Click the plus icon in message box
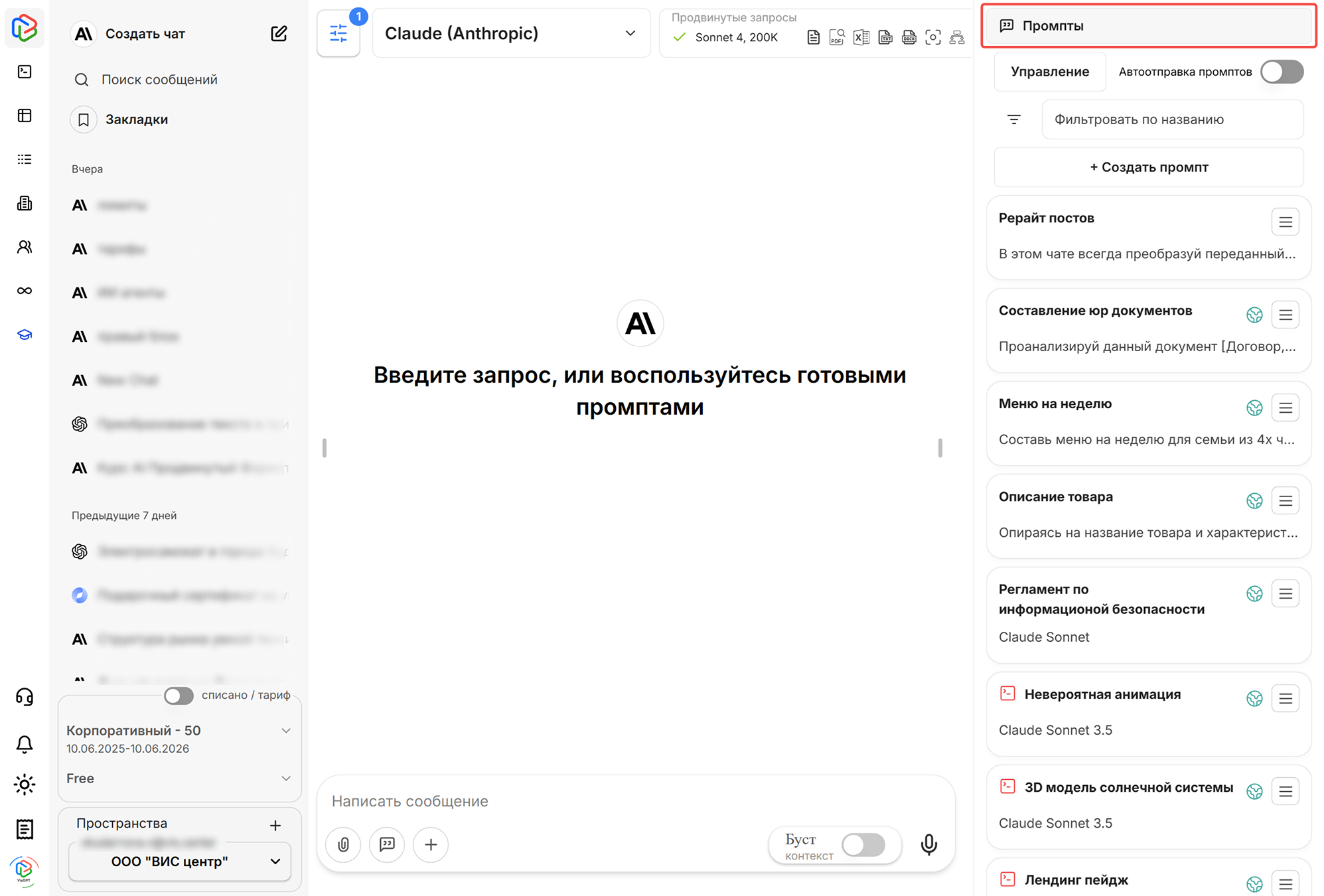The image size is (1324, 896). coord(431,844)
